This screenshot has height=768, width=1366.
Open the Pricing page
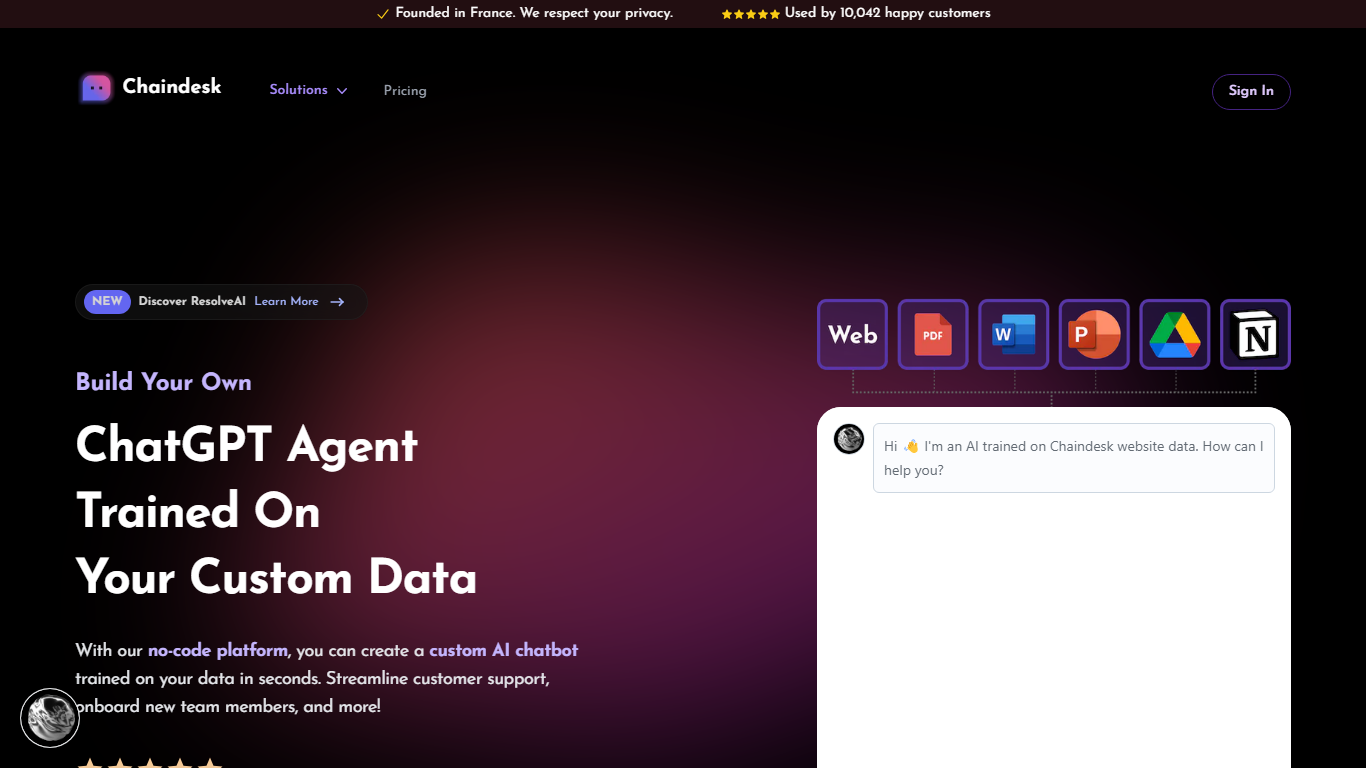[x=405, y=91]
